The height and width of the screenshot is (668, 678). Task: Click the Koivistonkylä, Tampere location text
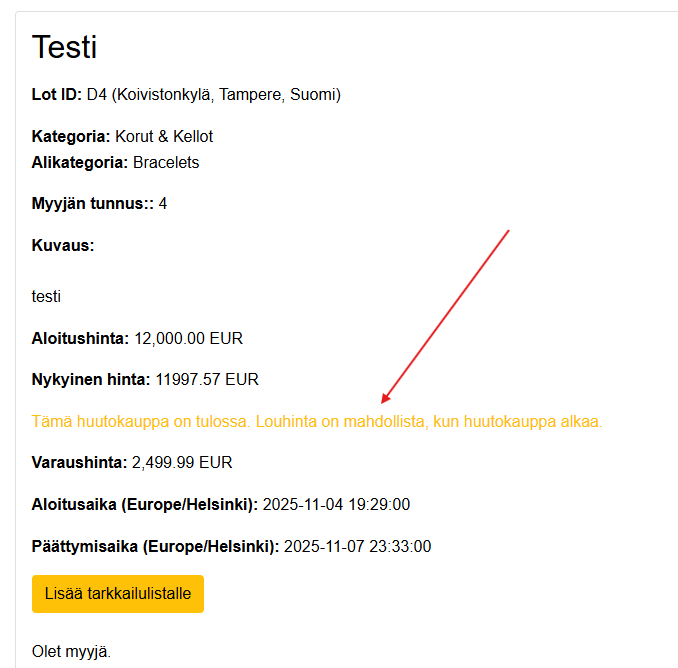click(226, 95)
